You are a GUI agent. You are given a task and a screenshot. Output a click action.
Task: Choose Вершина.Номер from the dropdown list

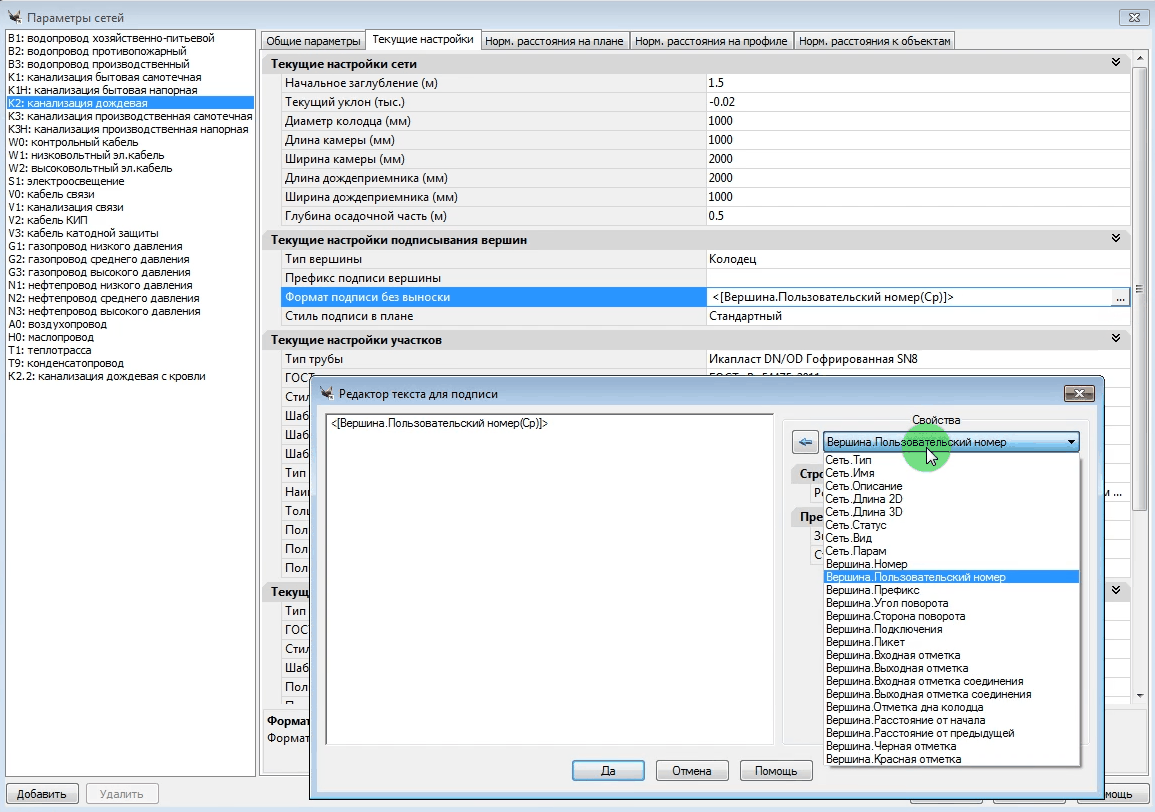866,564
